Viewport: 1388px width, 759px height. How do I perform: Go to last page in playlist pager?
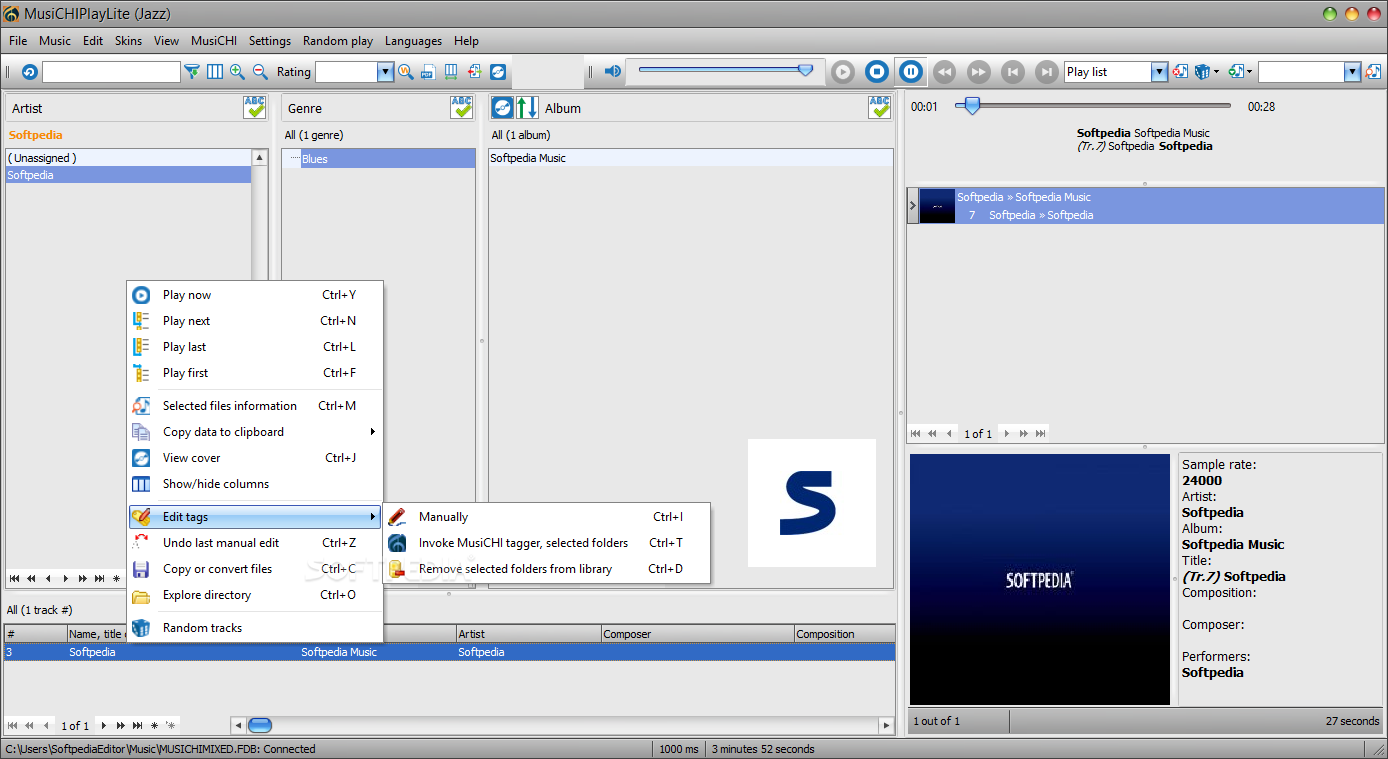pyautogui.click(x=1041, y=433)
